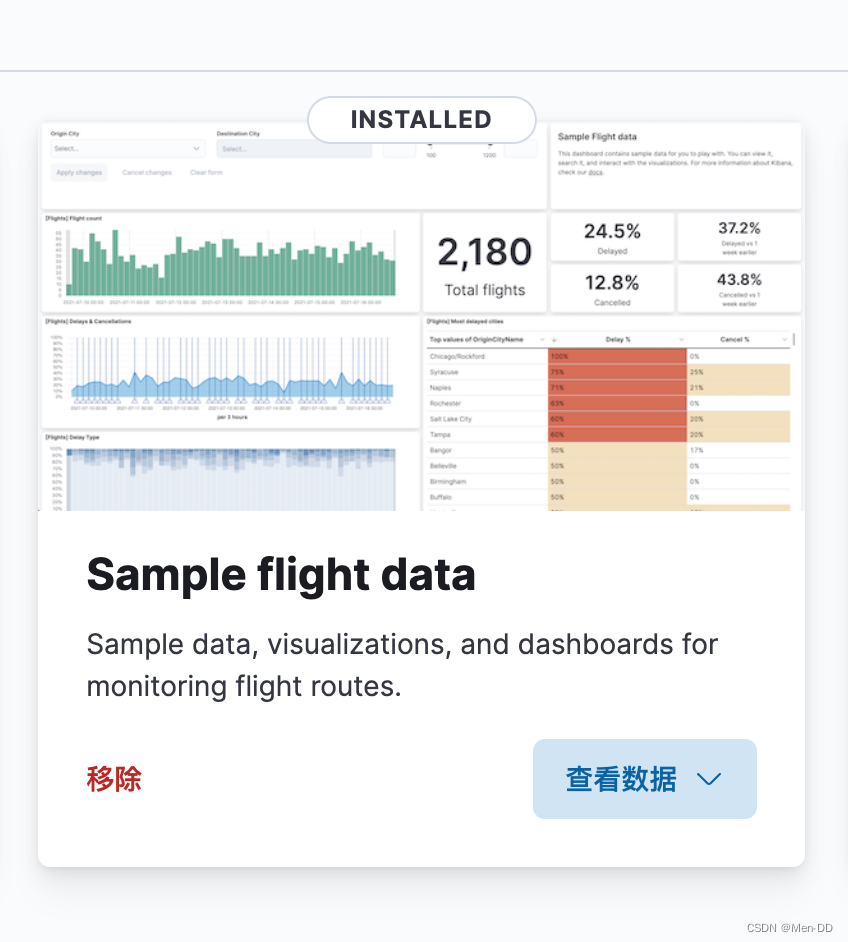Click the 移除 remove link
This screenshot has width=848, height=942.
[114, 779]
